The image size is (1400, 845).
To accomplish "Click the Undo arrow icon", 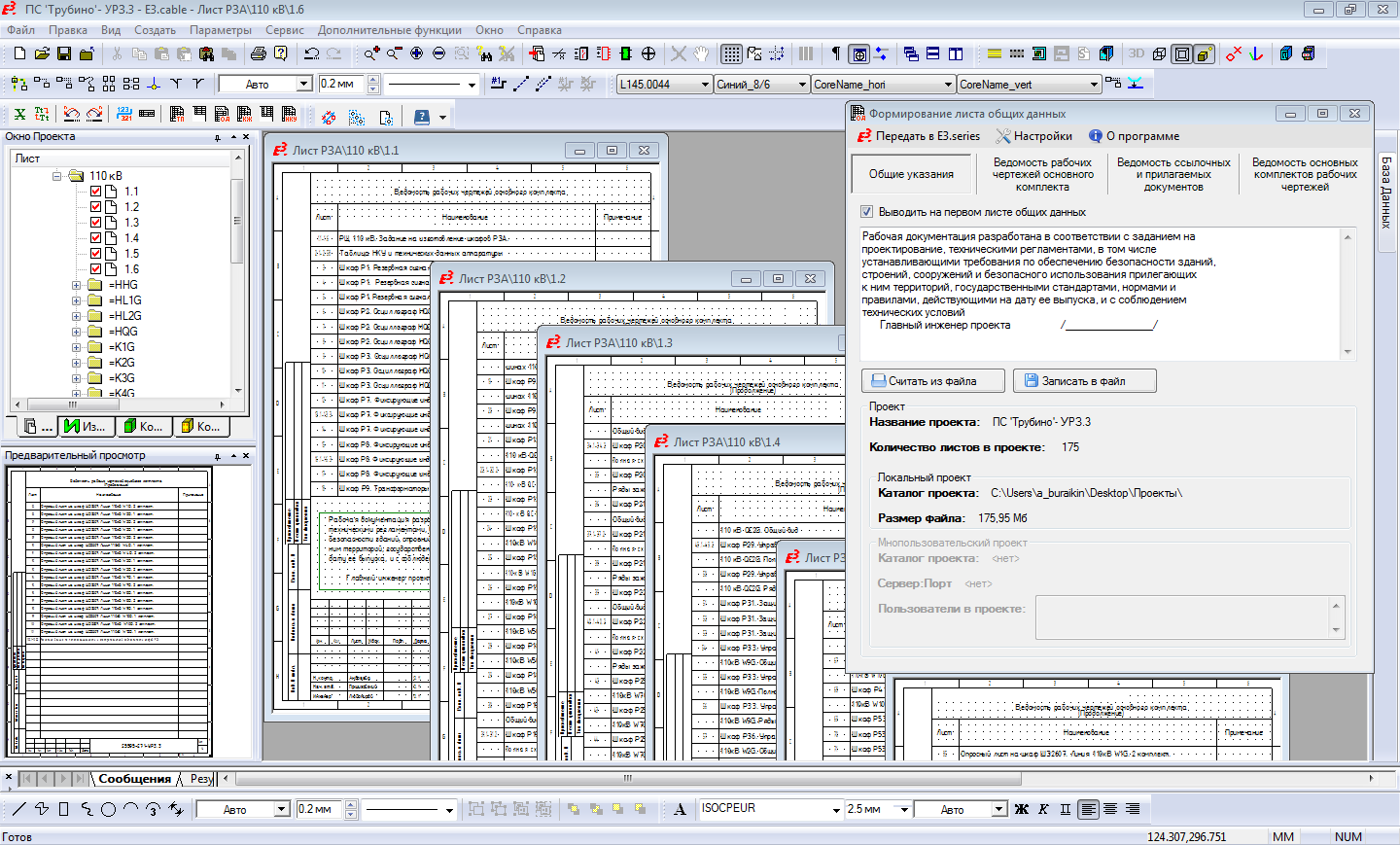I will (x=311, y=53).
